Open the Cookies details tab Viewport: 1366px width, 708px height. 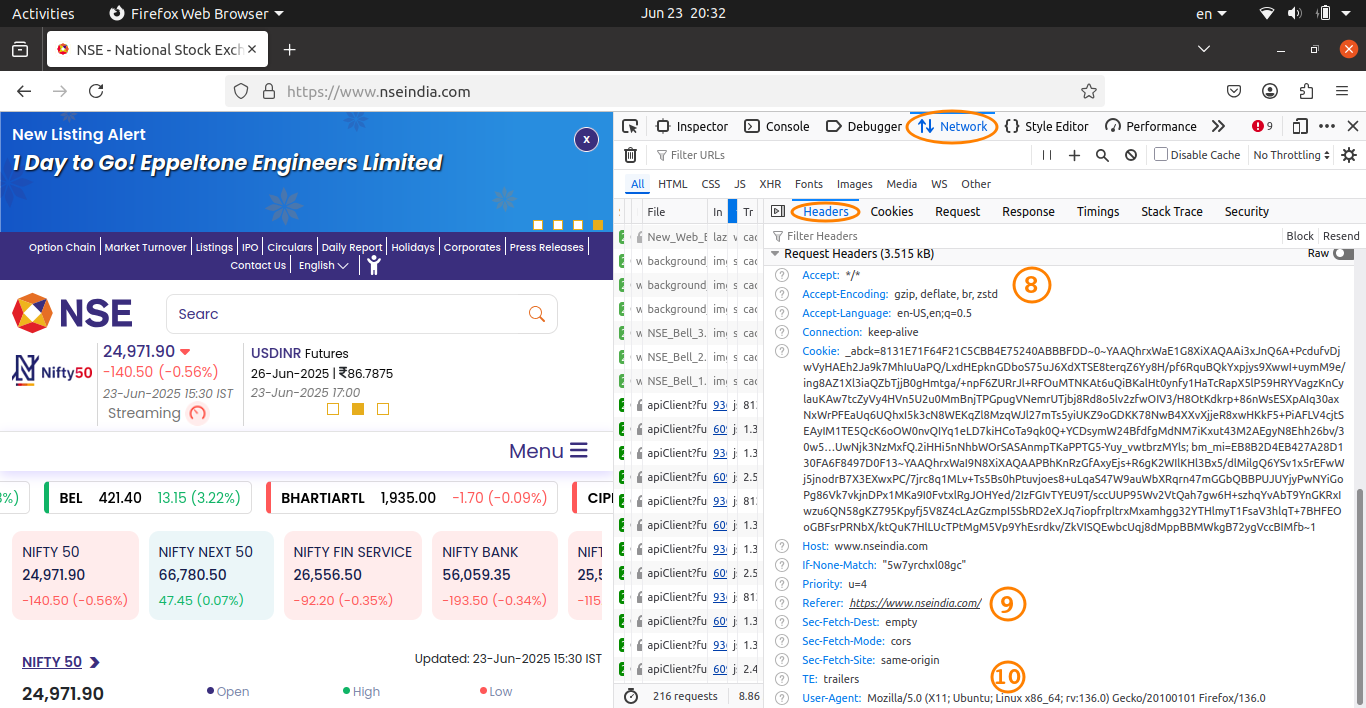[x=892, y=211]
